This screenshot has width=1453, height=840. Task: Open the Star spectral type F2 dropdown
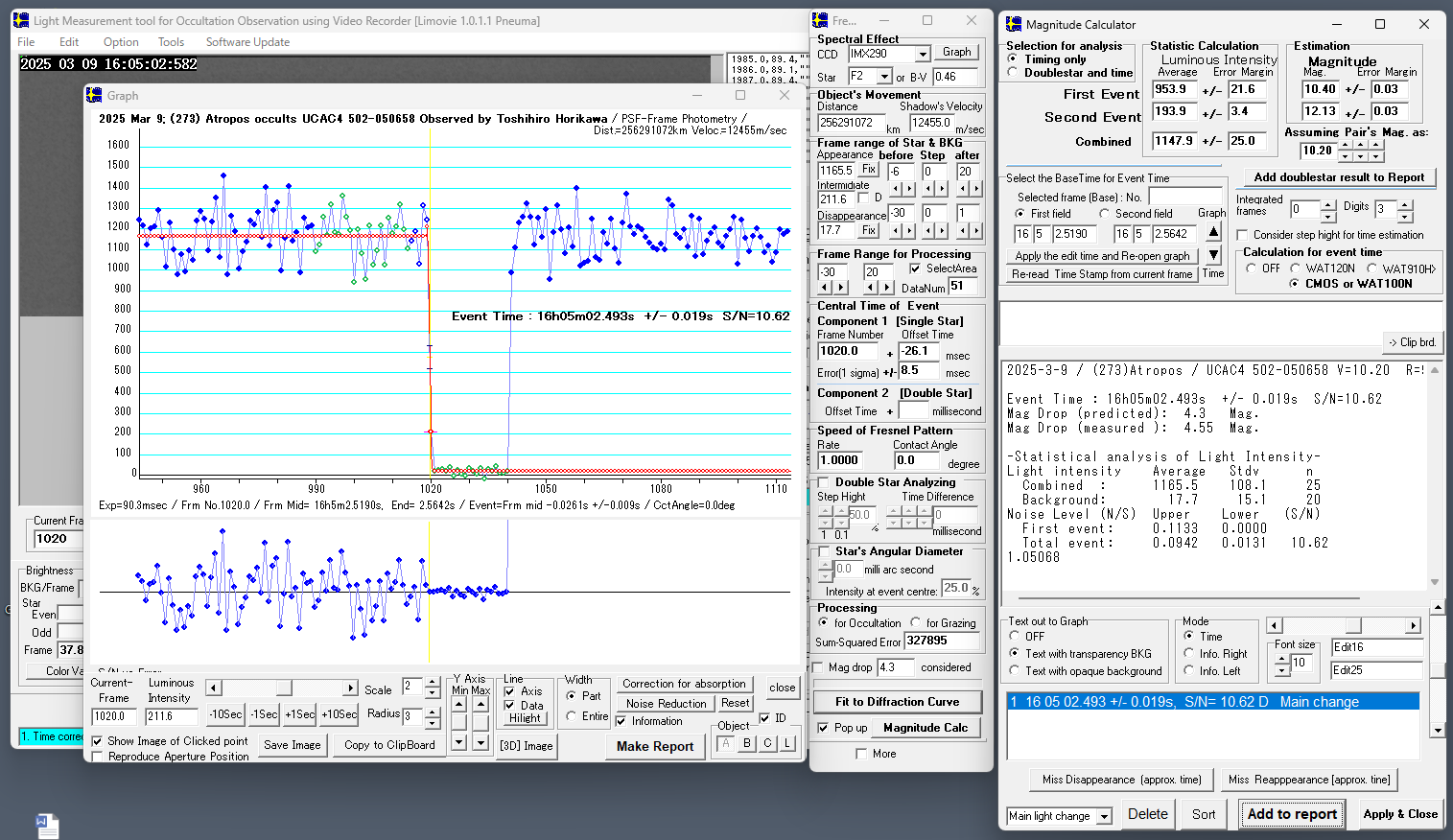click(x=885, y=77)
